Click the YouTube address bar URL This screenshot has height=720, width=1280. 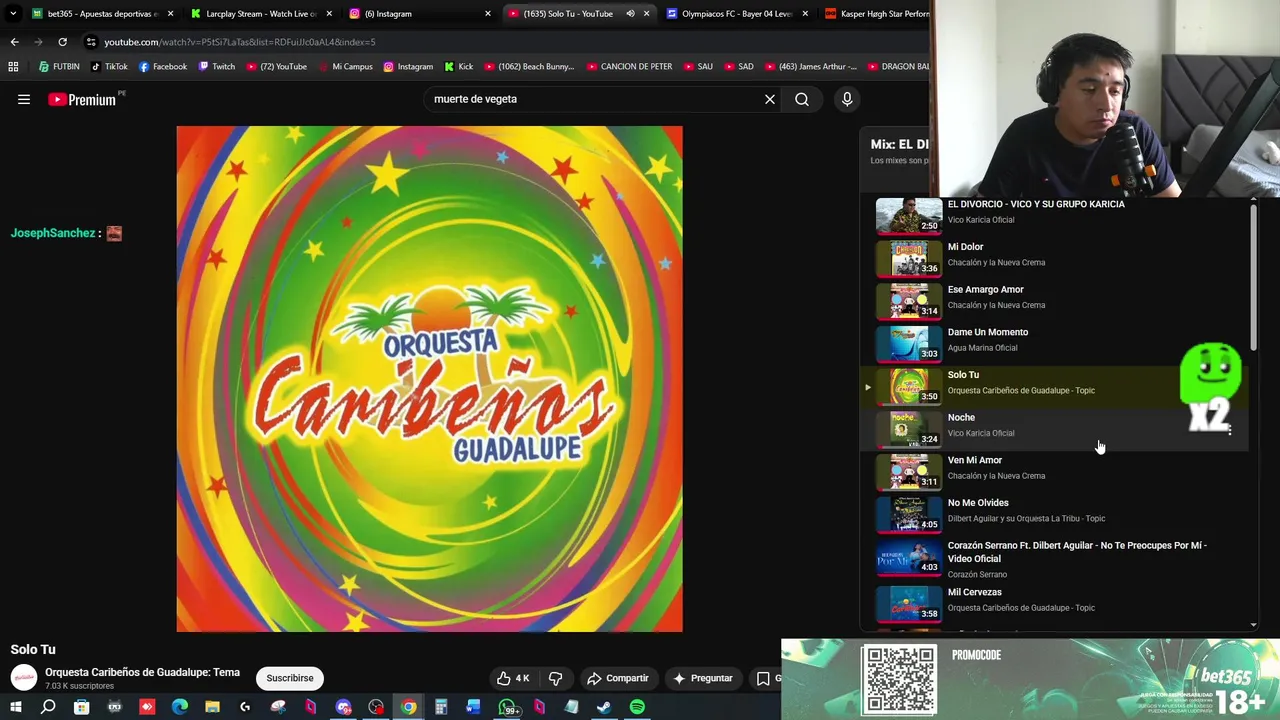[240, 42]
